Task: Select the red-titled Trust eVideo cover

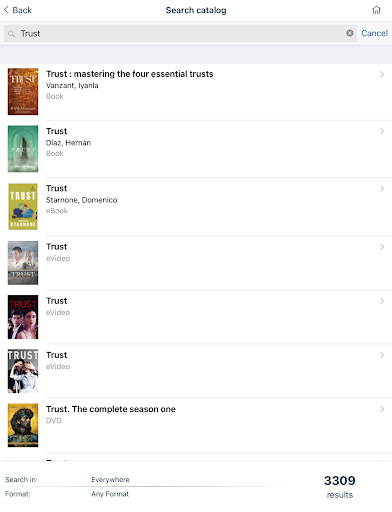Action: pyautogui.click(x=23, y=317)
